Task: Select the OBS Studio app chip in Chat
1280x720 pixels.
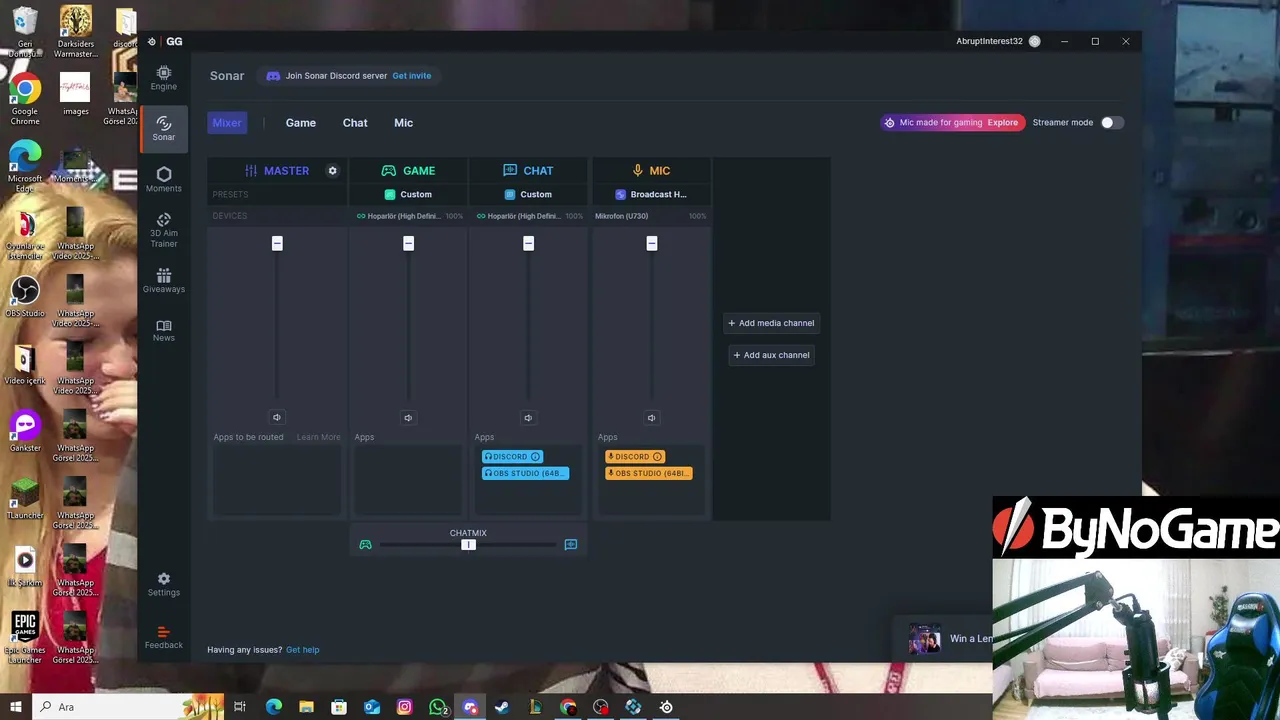Action: [x=525, y=473]
